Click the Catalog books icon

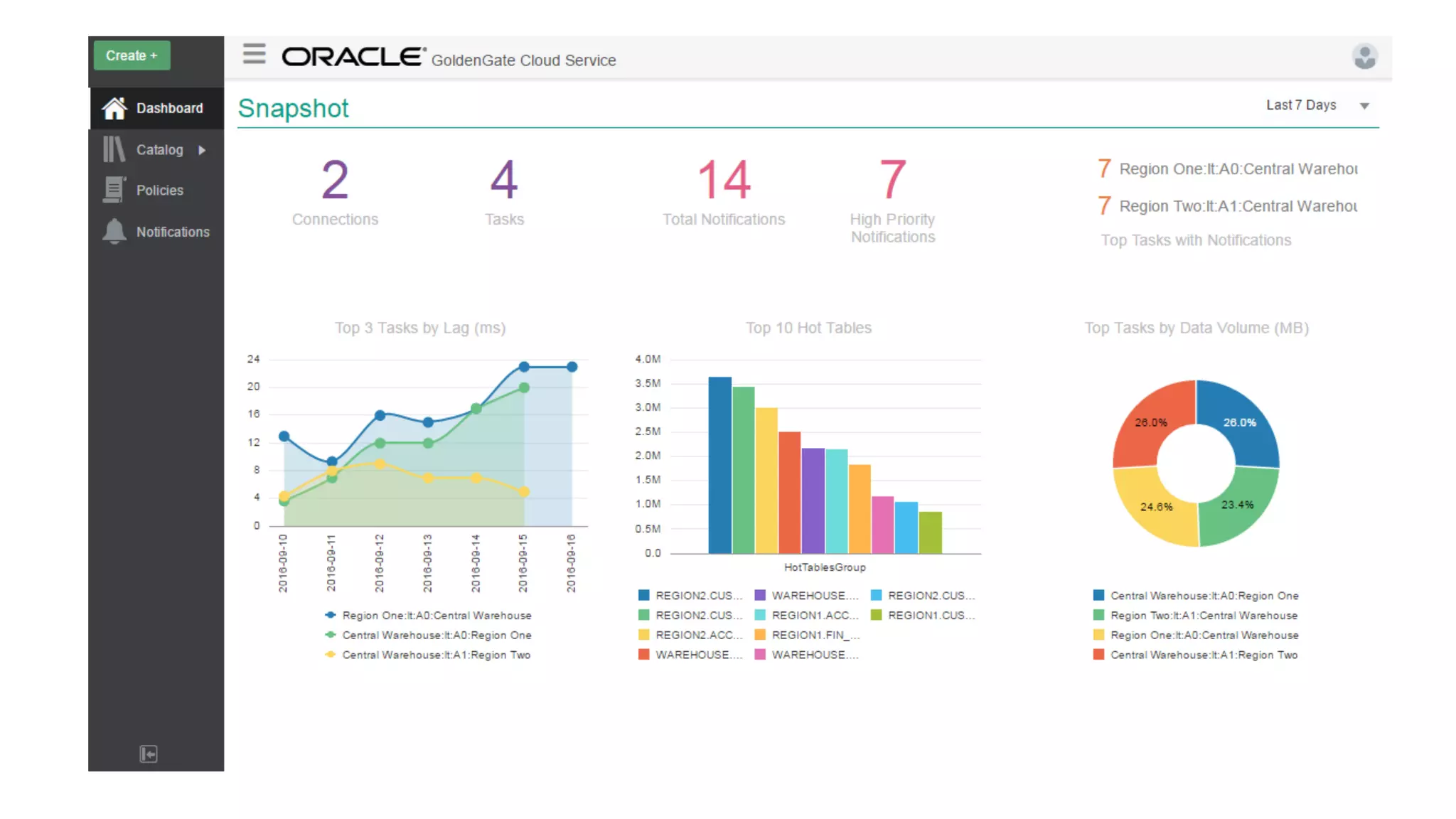pyautogui.click(x=114, y=149)
